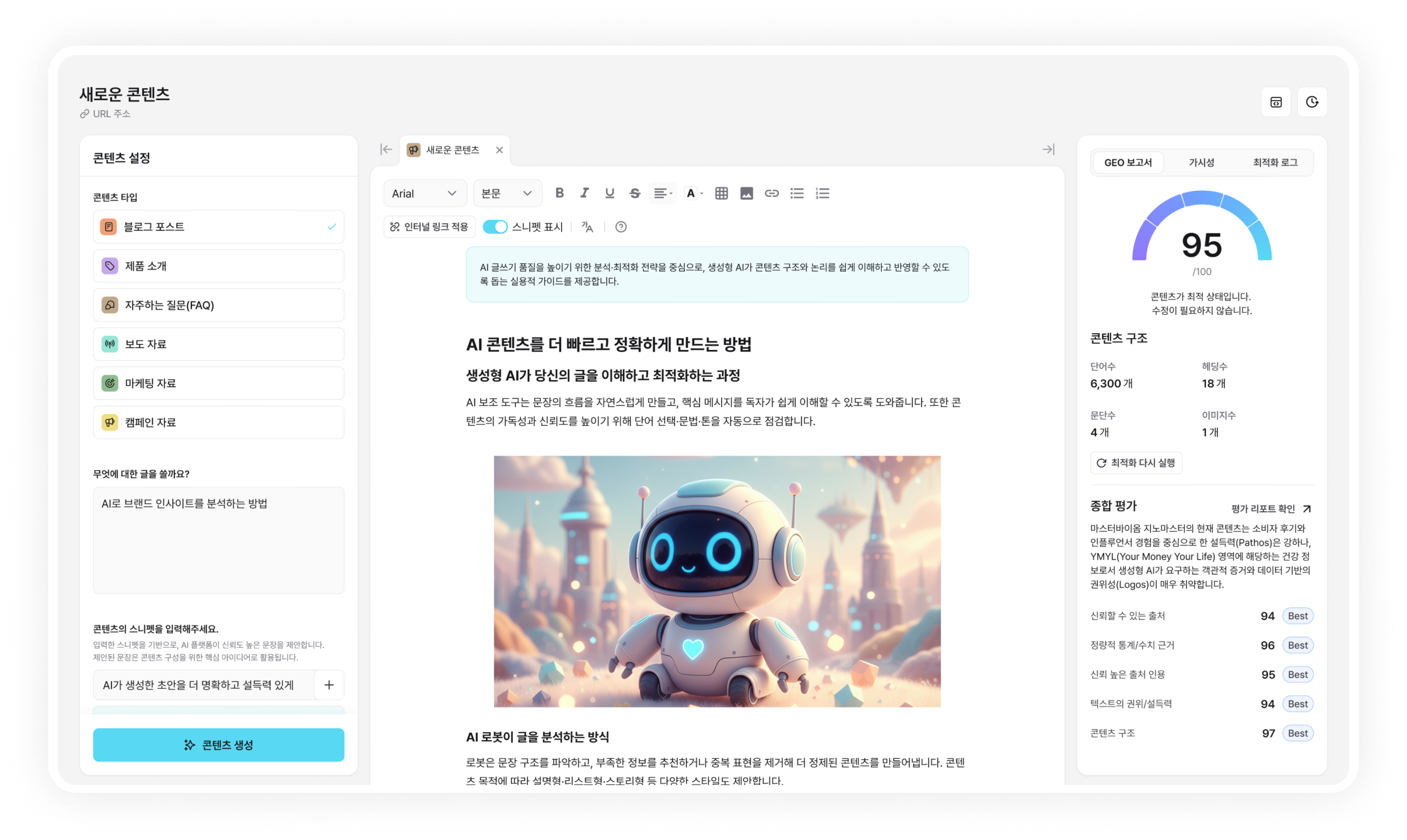Open the text alignment dropdown
The height and width of the screenshot is (840, 1407).
click(663, 193)
